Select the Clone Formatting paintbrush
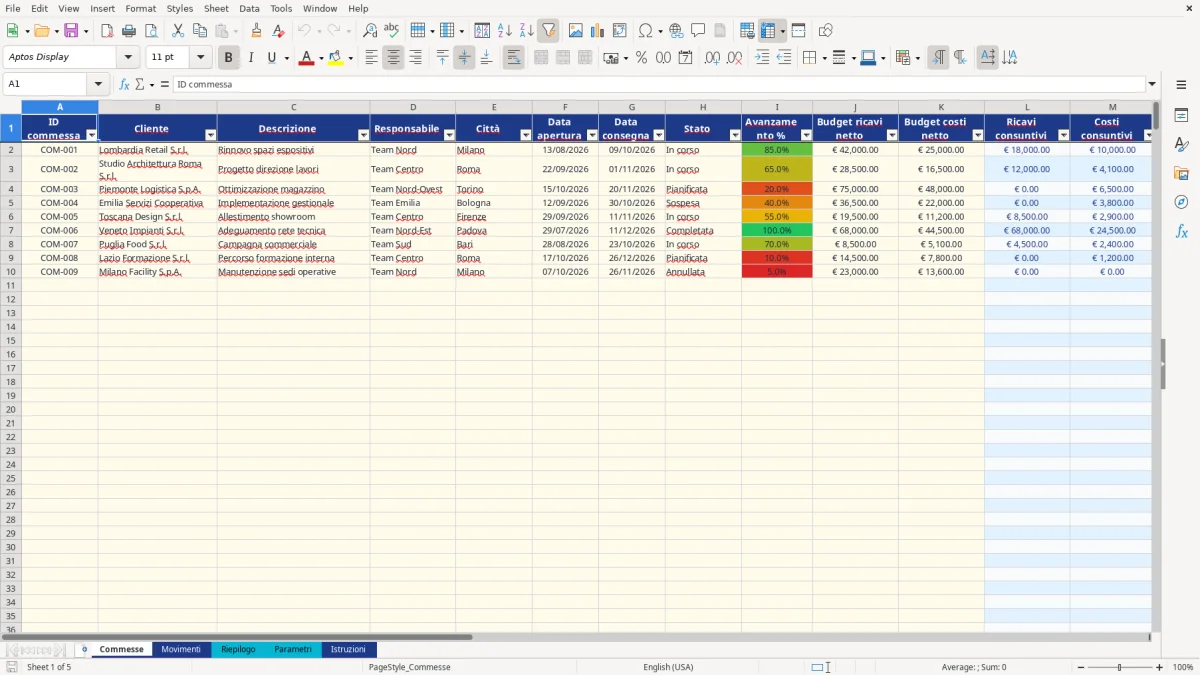Image resolution: width=1200 pixels, height=675 pixels. coord(256,31)
